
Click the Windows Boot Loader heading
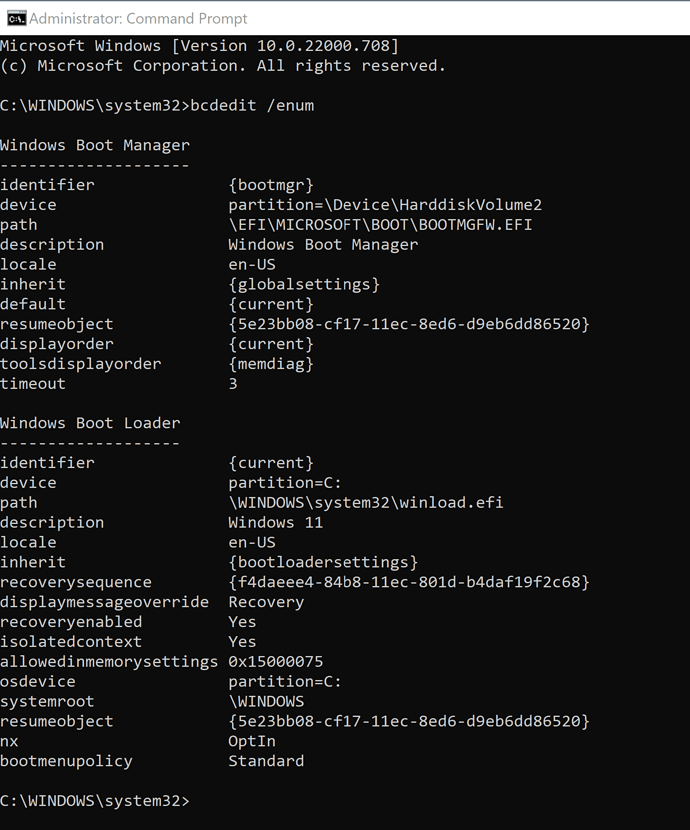90,423
